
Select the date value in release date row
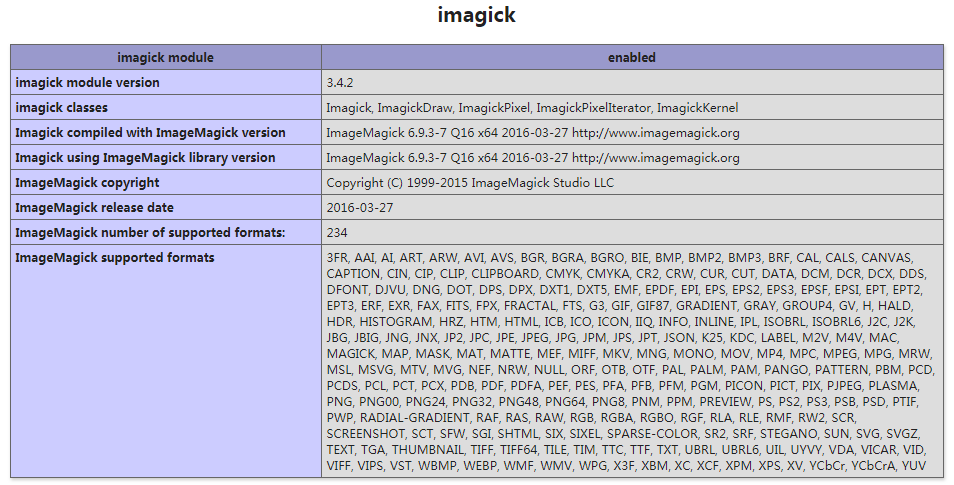coord(359,208)
